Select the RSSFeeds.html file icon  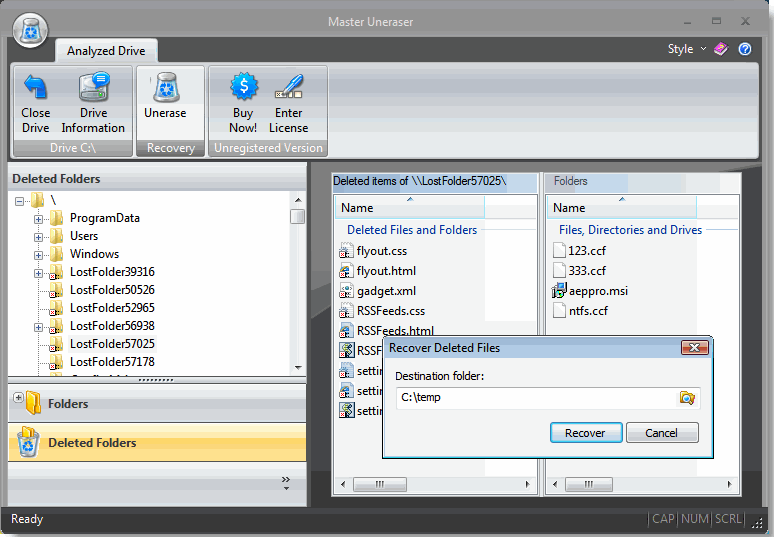(x=347, y=330)
